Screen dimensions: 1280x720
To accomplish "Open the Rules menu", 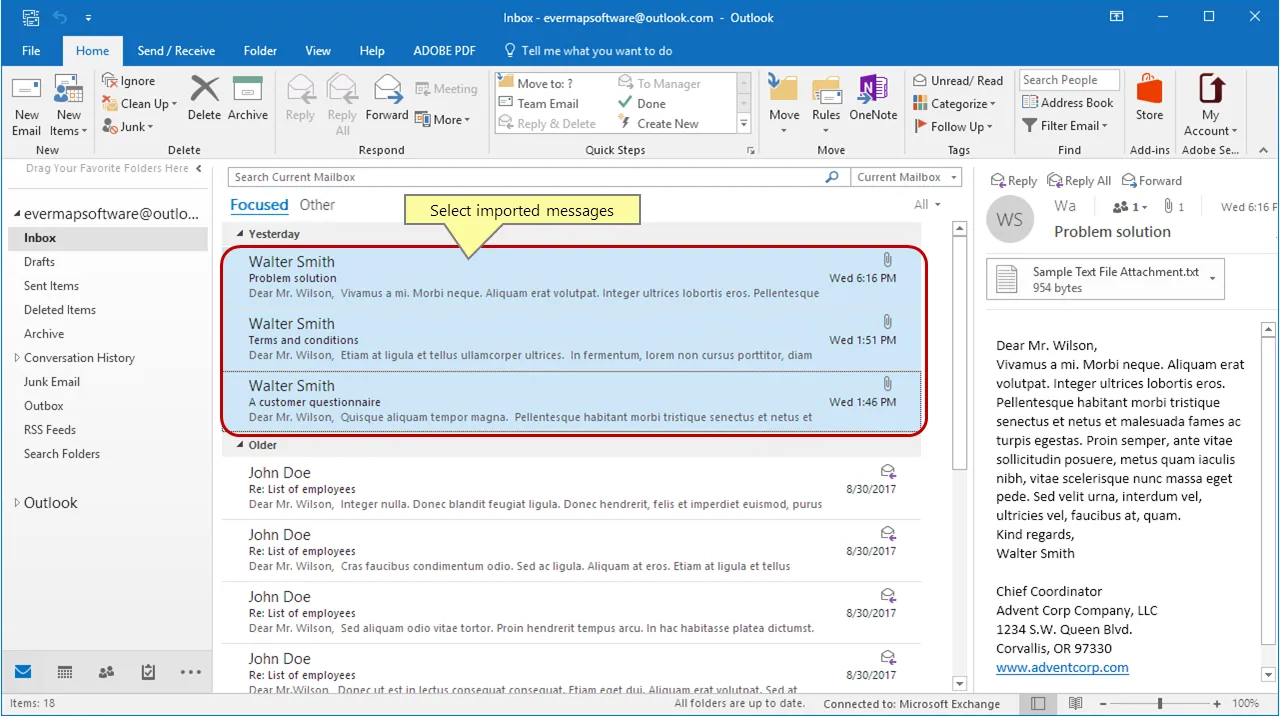I will pos(826,106).
